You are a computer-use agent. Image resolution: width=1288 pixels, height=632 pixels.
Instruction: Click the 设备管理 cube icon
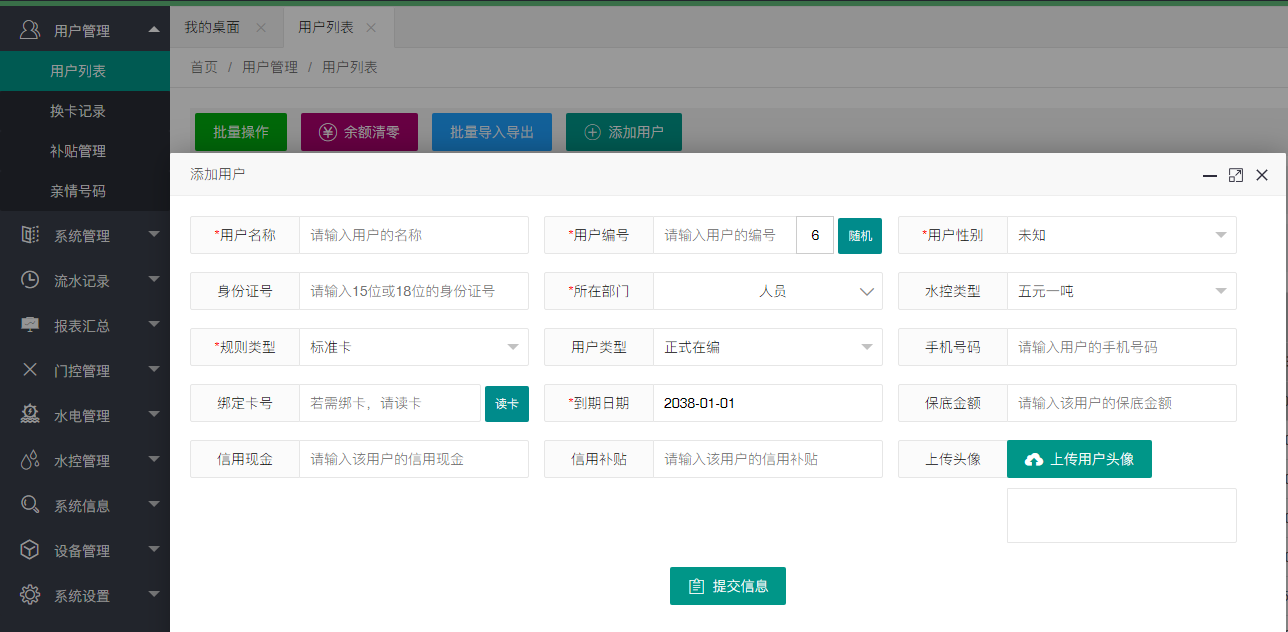(30, 550)
